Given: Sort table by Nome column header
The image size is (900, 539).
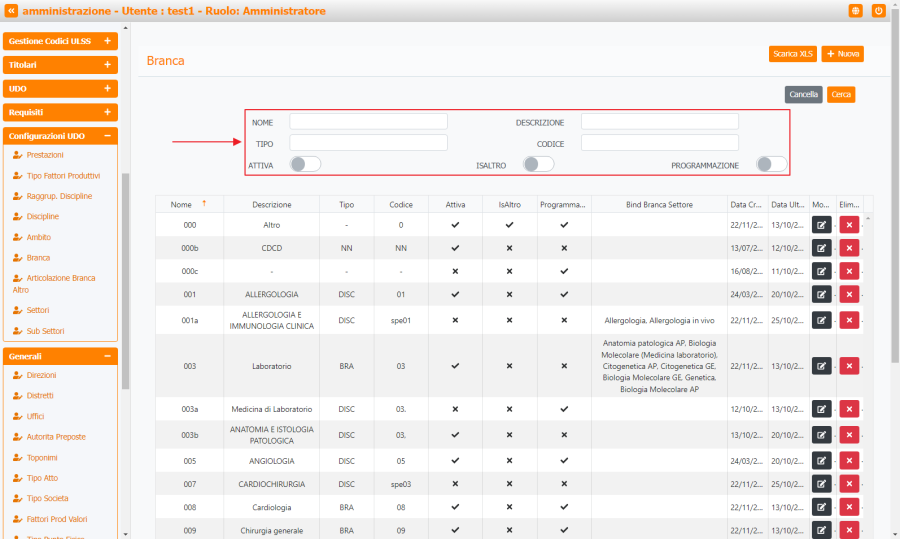Looking at the screenshot, I should (x=181, y=204).
